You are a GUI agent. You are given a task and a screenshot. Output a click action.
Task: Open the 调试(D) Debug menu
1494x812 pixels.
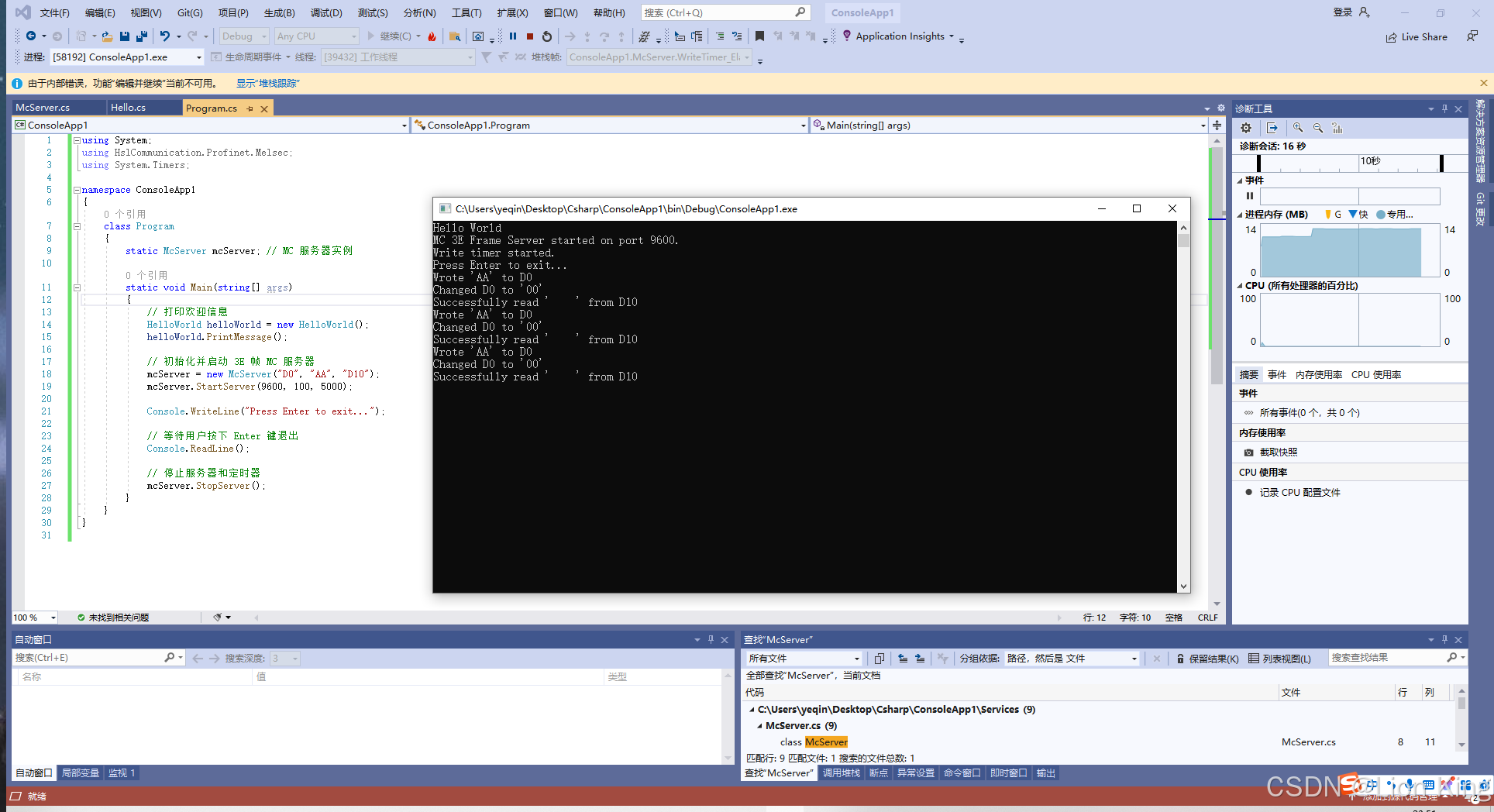pos(326,12)
